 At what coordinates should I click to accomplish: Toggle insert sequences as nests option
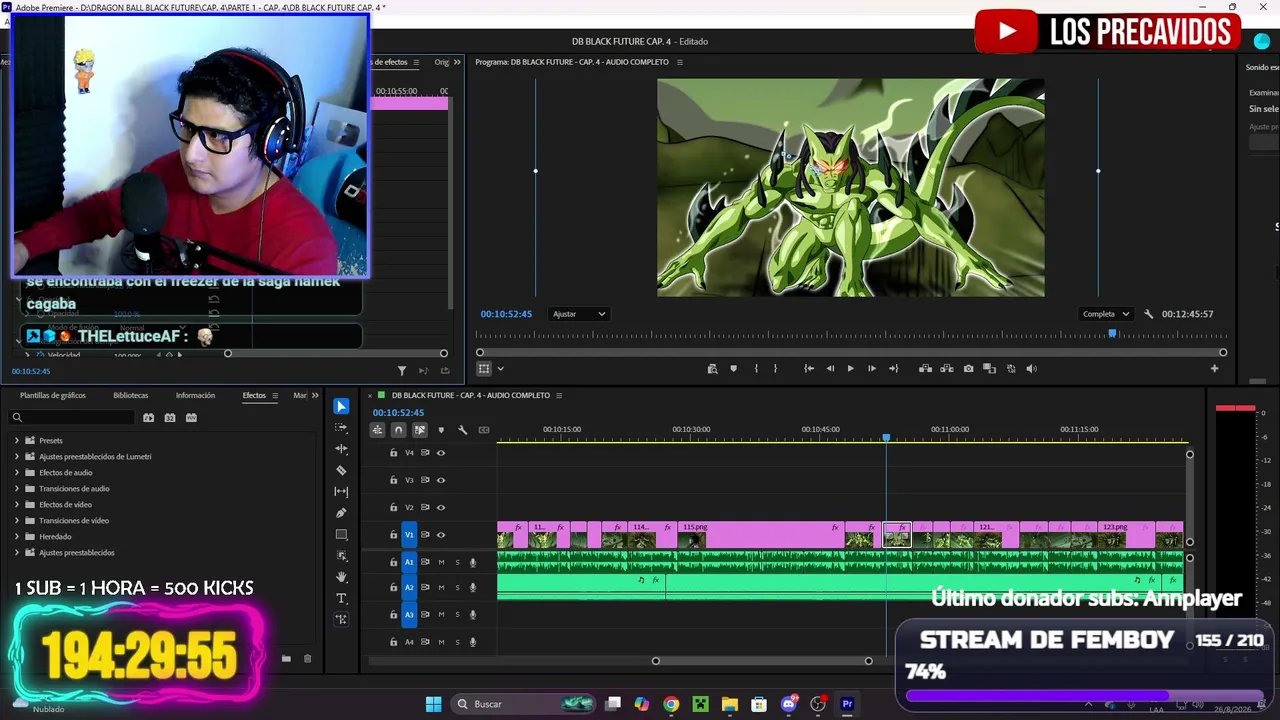click(377, 430)
